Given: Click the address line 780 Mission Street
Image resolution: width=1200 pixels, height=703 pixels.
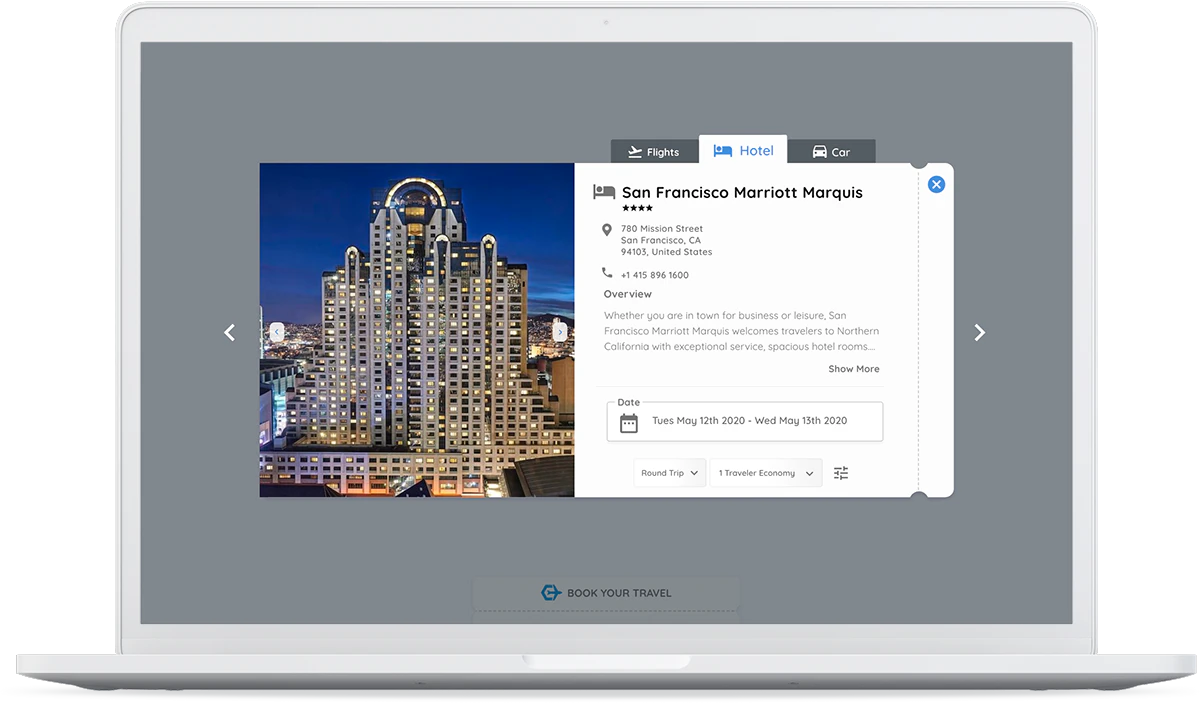Looking at the screenshot, I should click(662, 229).
